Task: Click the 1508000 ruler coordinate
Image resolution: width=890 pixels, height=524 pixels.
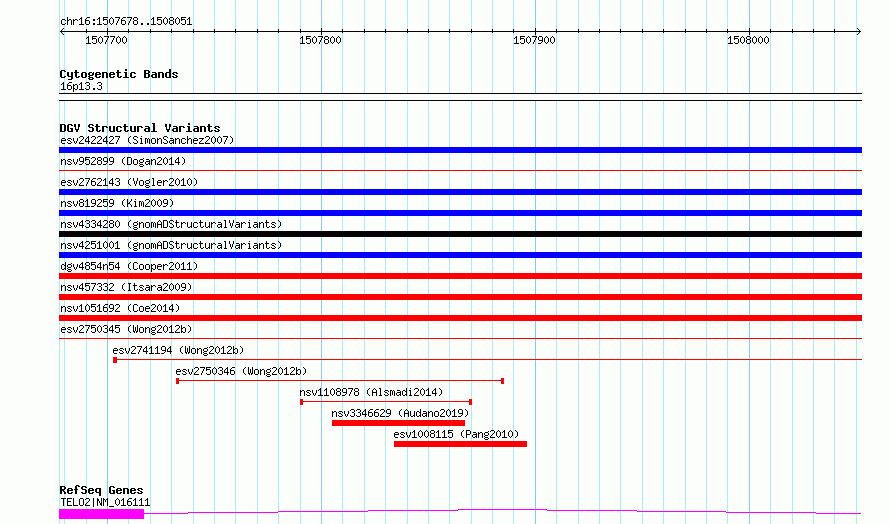Action: point(748,40)
